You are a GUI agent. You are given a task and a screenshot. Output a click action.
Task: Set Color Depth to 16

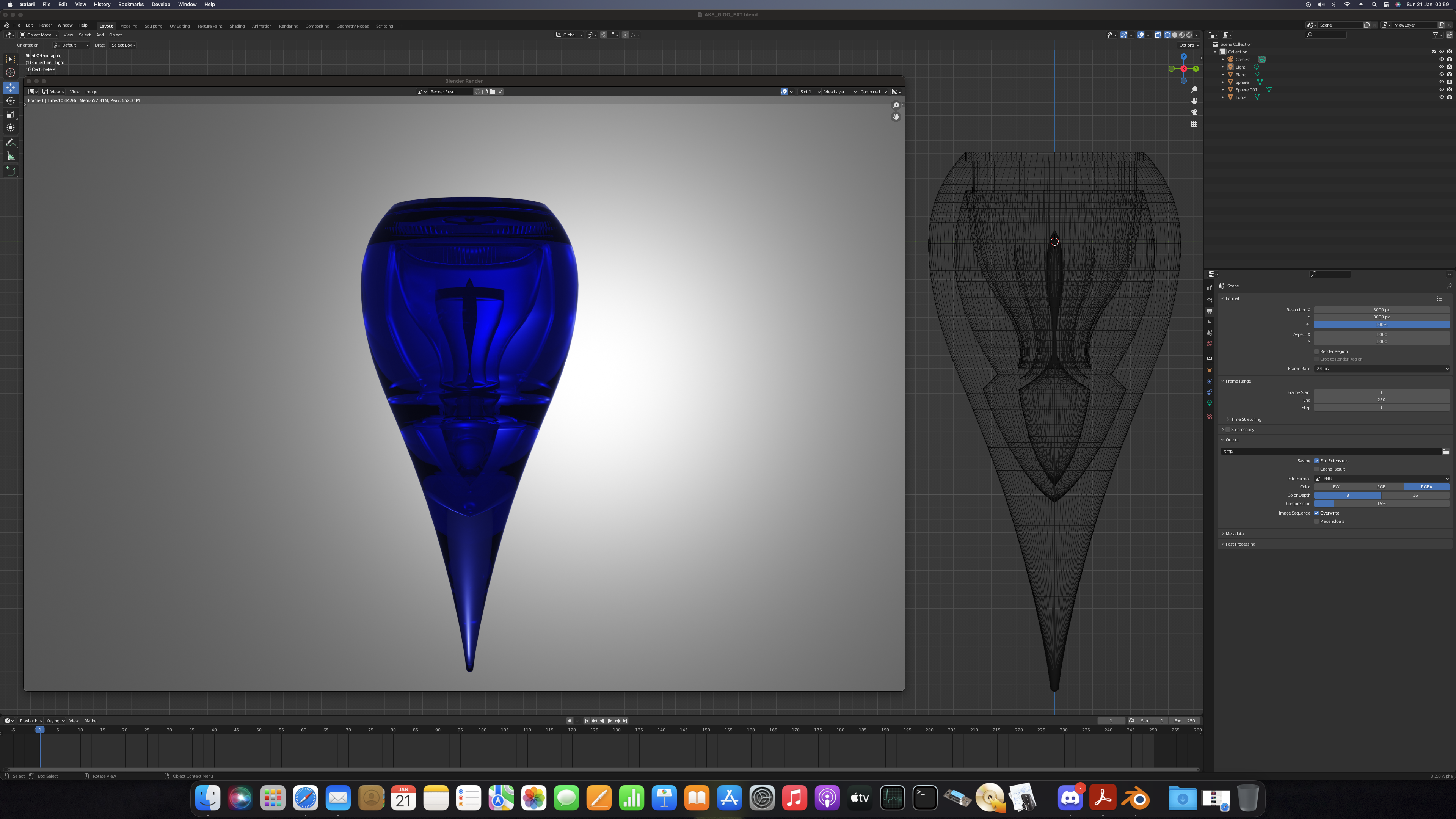click(x=1415, y=495)
